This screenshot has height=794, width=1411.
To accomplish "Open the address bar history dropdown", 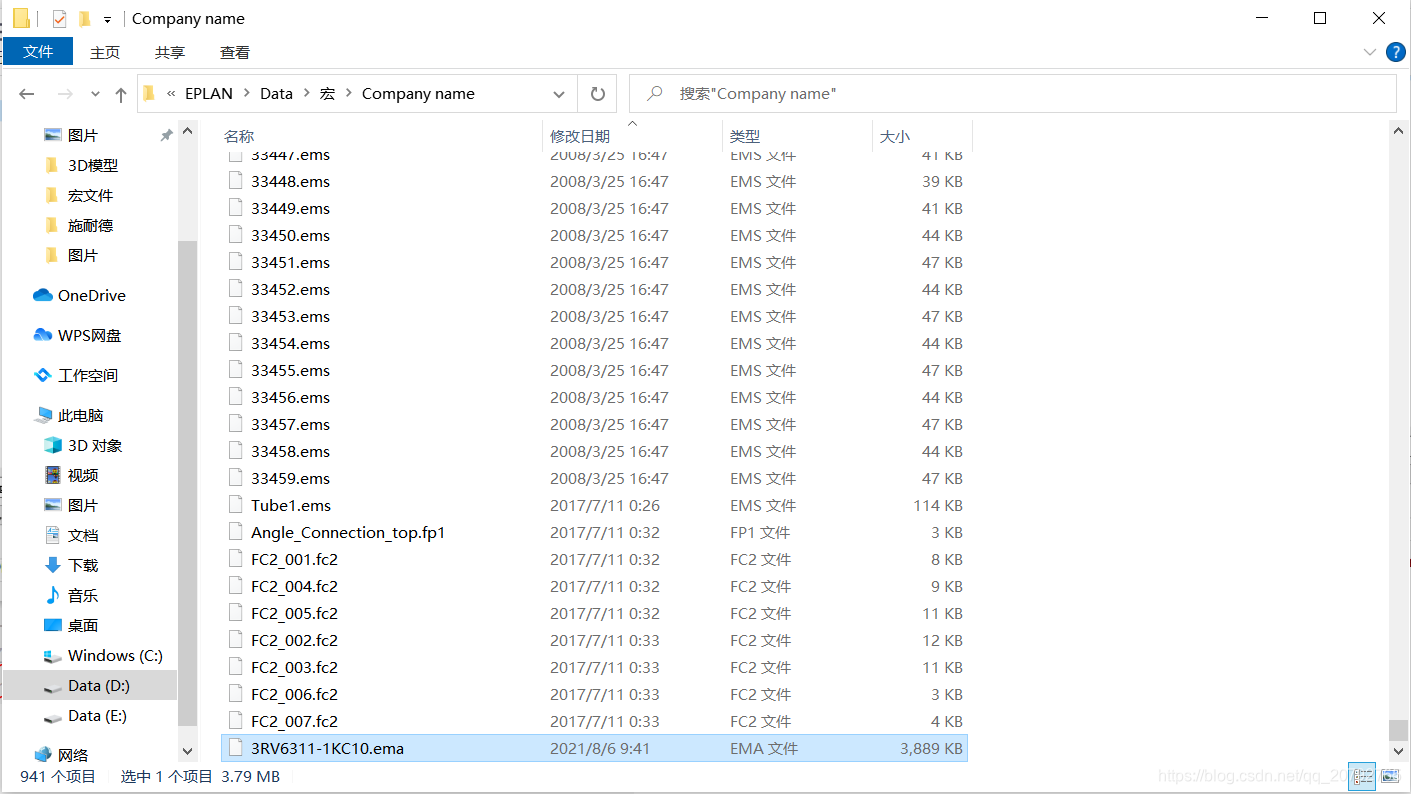I will (x=559, y=94).
